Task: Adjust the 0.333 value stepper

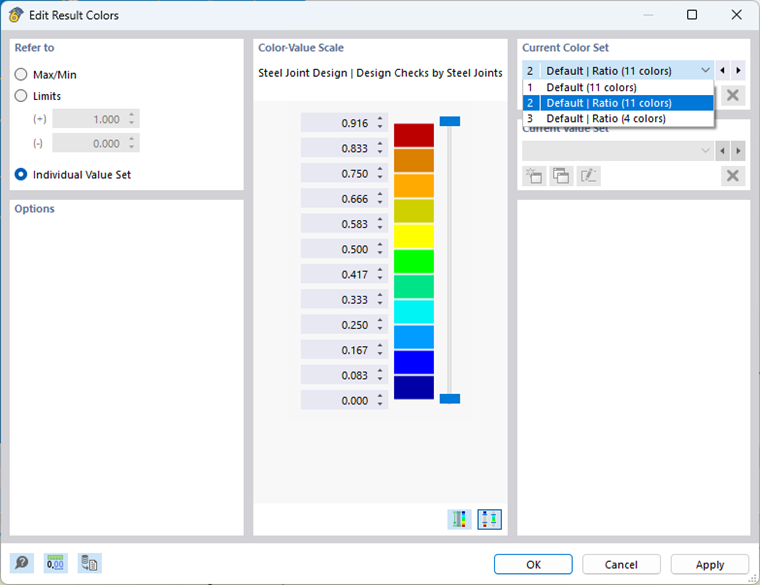Action: (x=380, y=300)
